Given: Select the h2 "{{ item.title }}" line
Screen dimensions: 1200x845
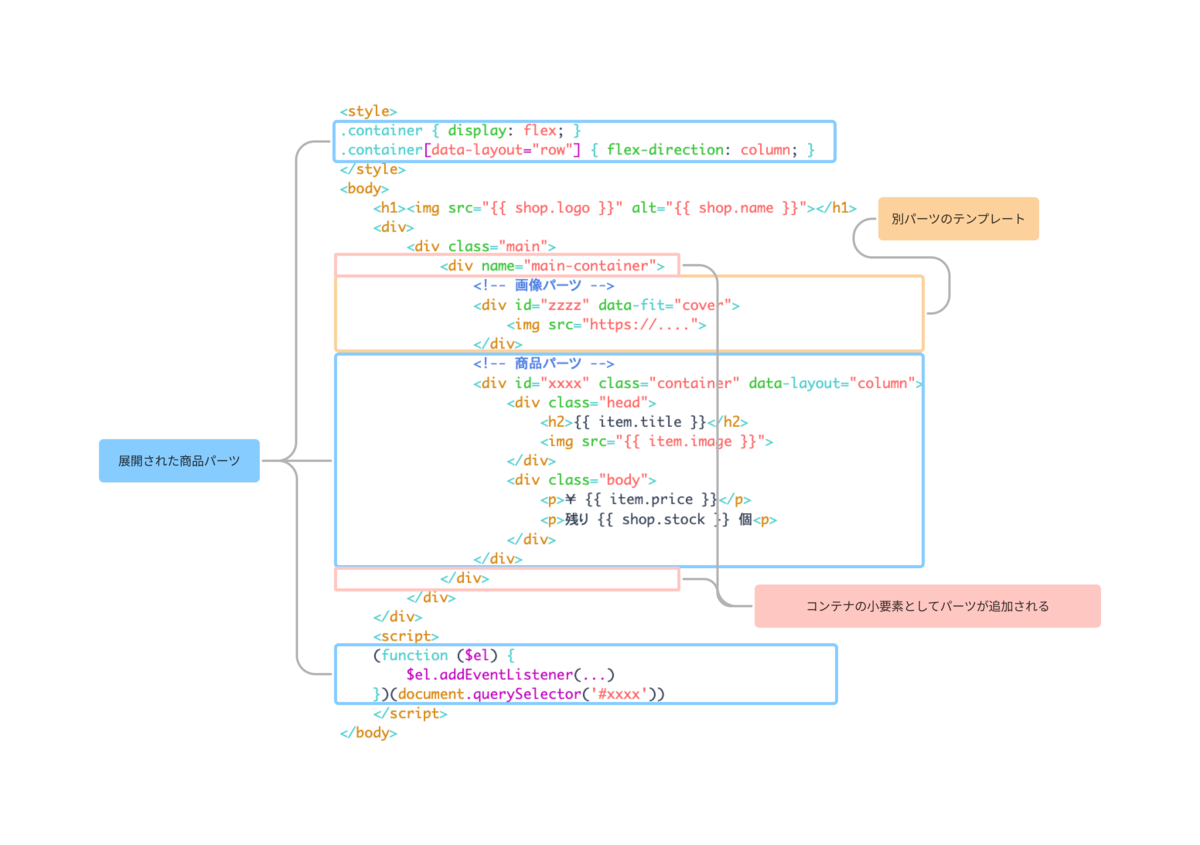Looking at the screenshot, I should tap(644, 422).
